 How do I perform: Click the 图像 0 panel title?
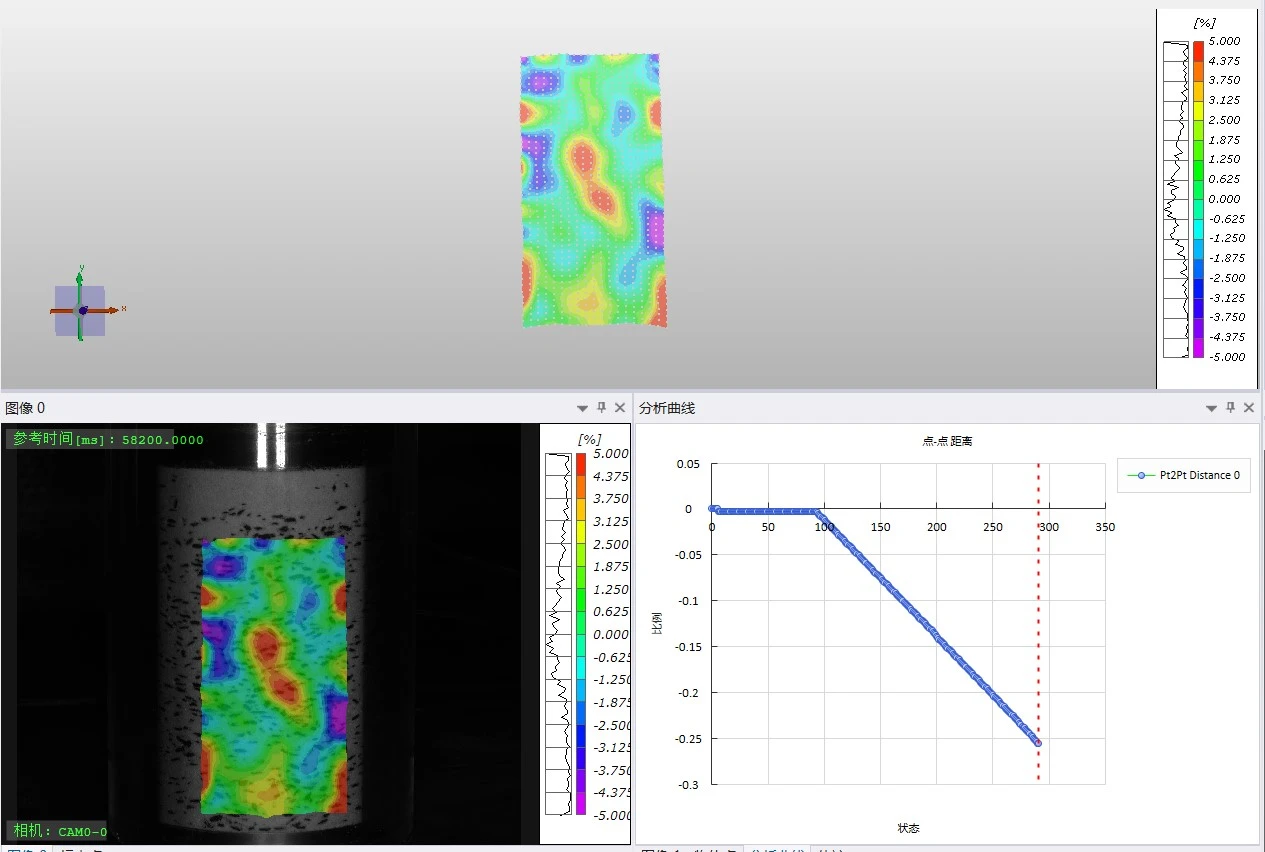[25, 407]
